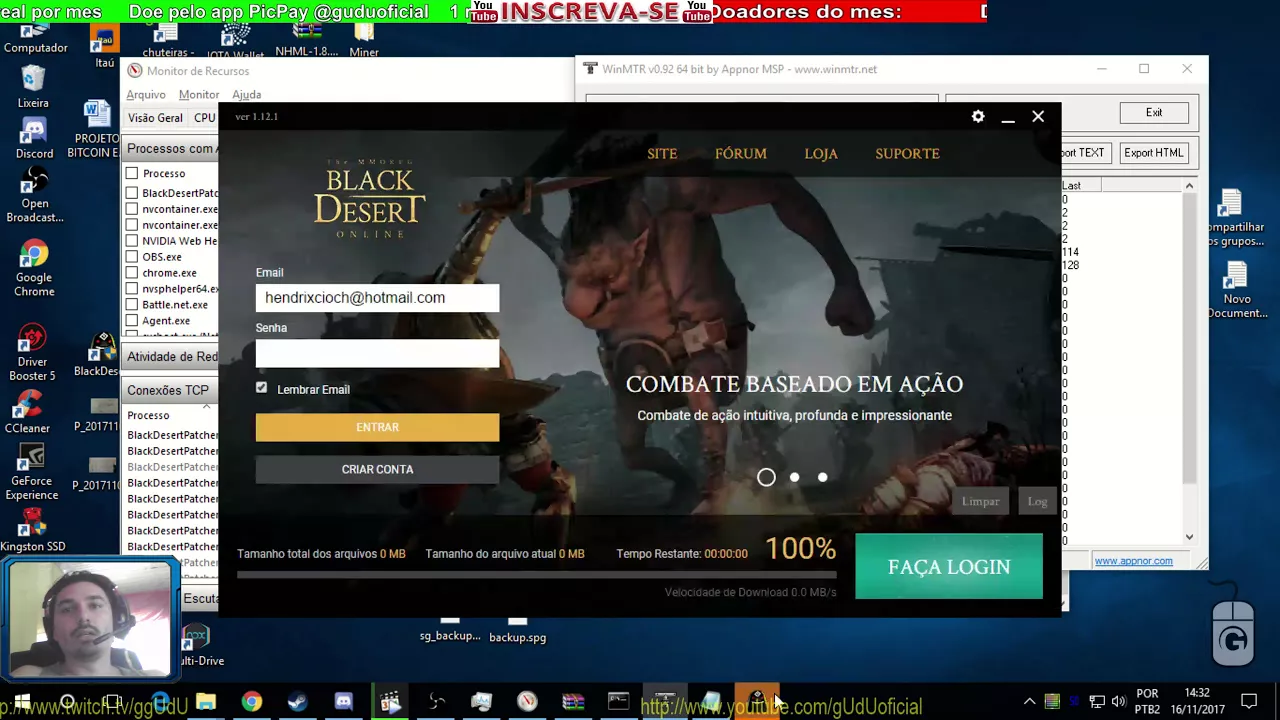Open the SUPORTE link in launcher
The image size is (1280, 720).
click(x=907, y=153)
